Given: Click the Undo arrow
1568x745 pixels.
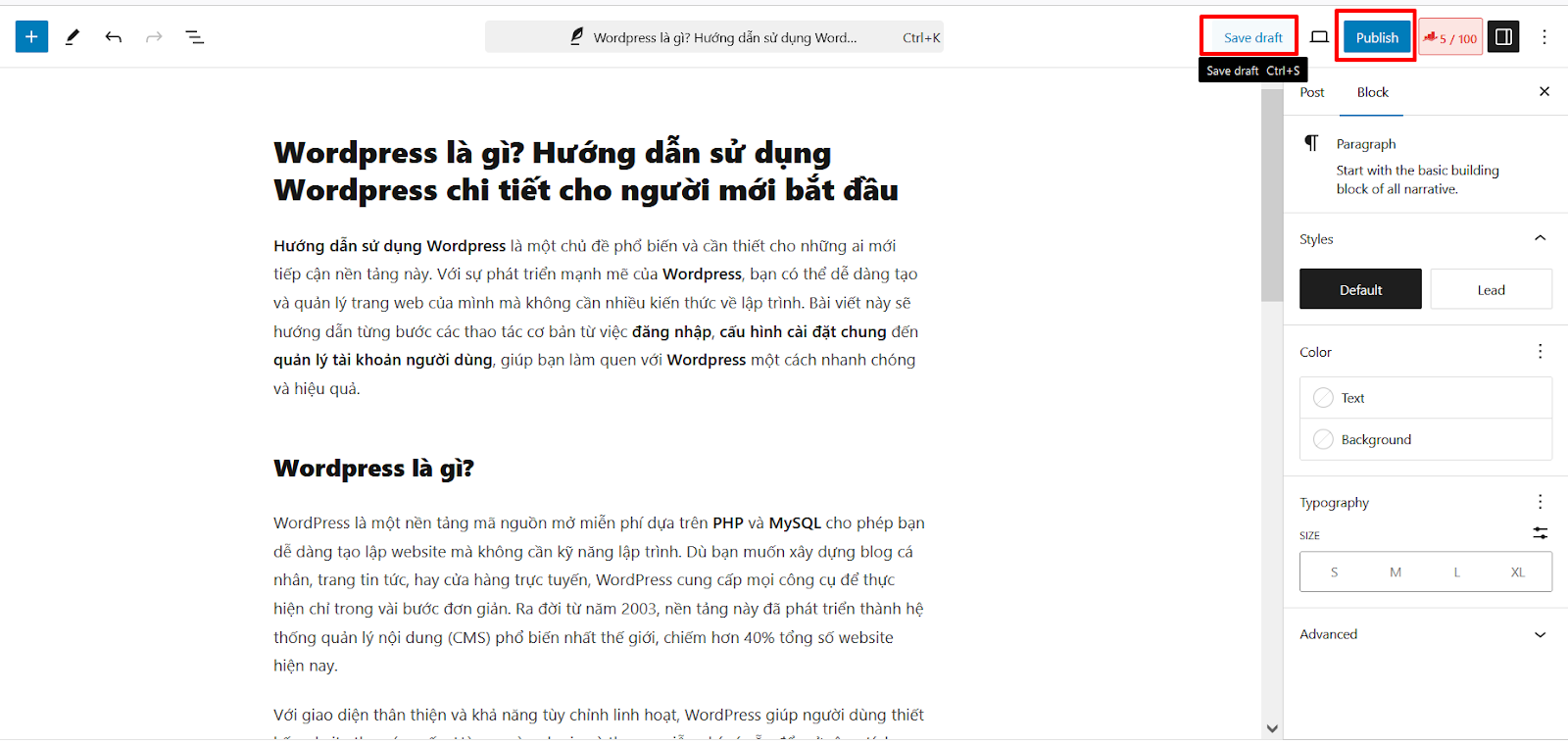Looking at the screenshot, I should pos(114,37).
